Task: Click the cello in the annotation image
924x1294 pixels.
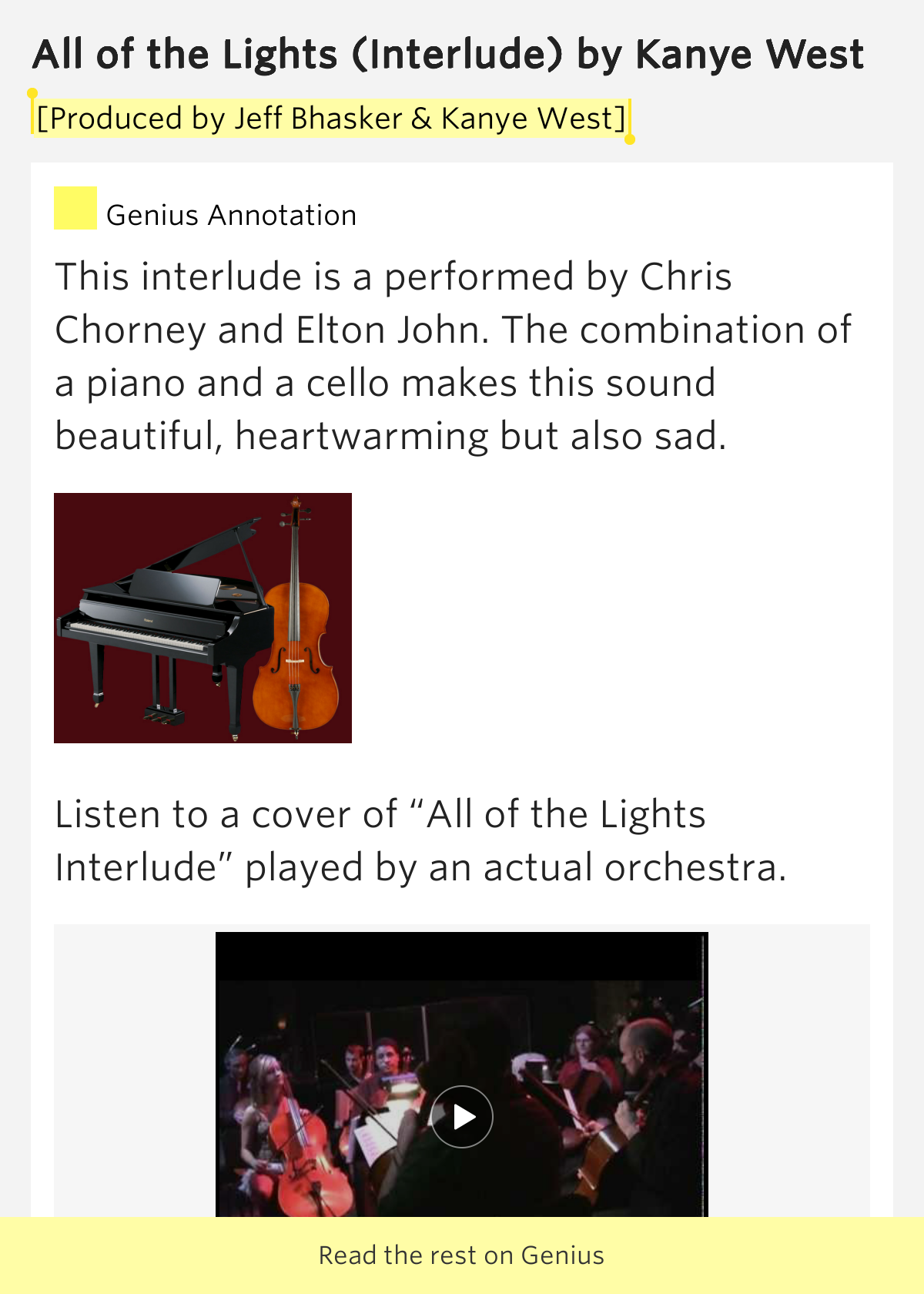Action: click(296, 647)
